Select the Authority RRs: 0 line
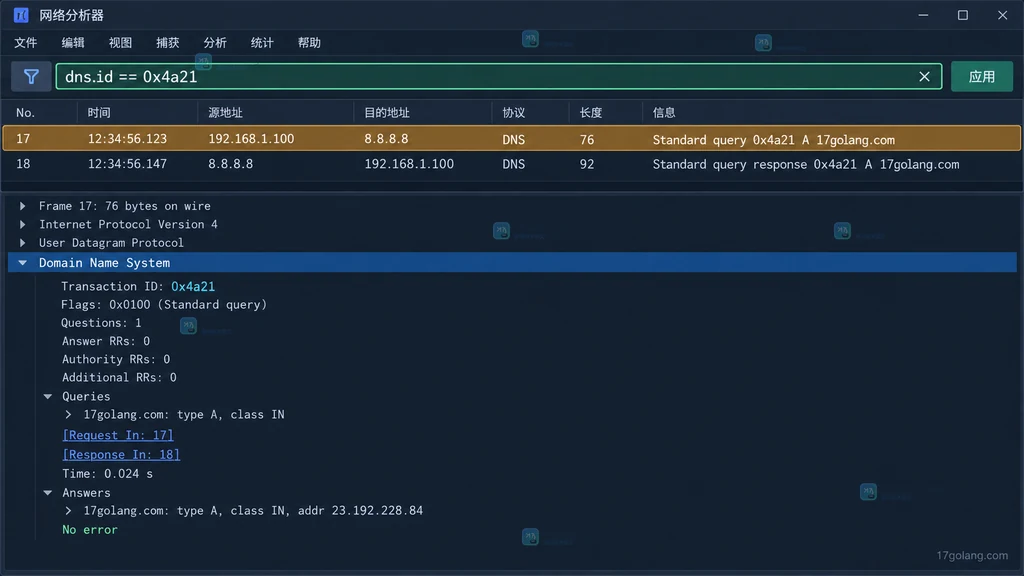Viewport: 1024px width, 576px height. [116, 359]
